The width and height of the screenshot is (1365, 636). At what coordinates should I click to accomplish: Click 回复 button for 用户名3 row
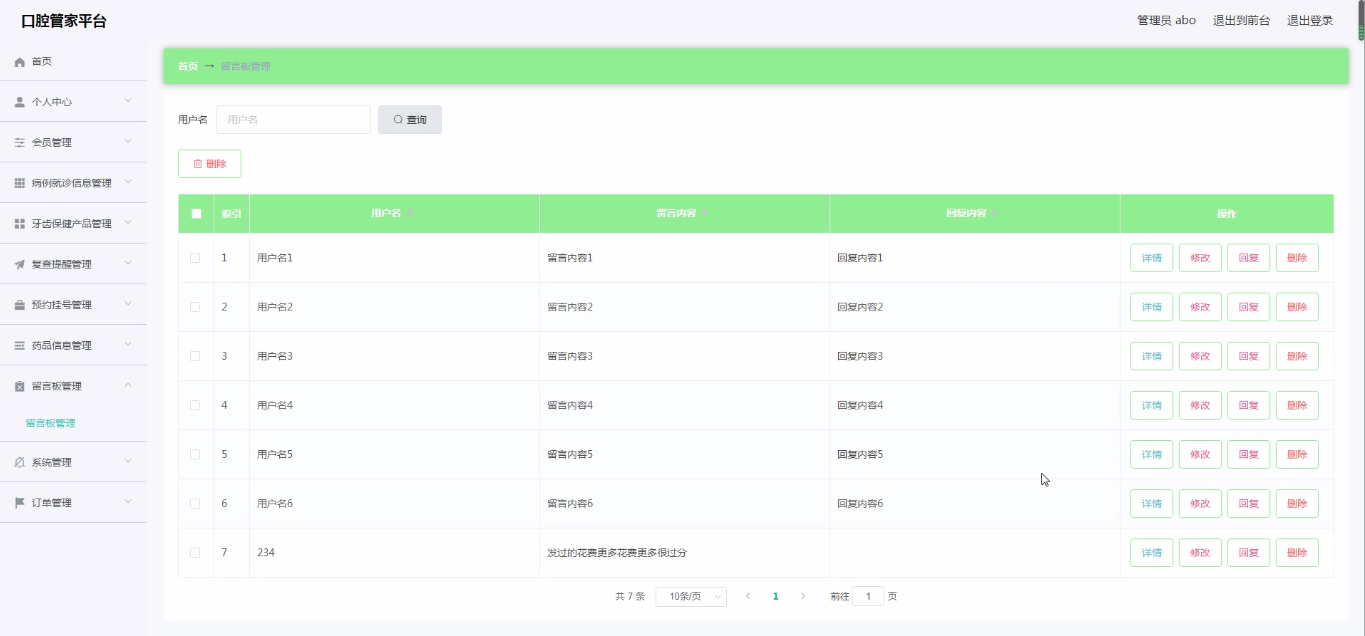(1248, 356)
